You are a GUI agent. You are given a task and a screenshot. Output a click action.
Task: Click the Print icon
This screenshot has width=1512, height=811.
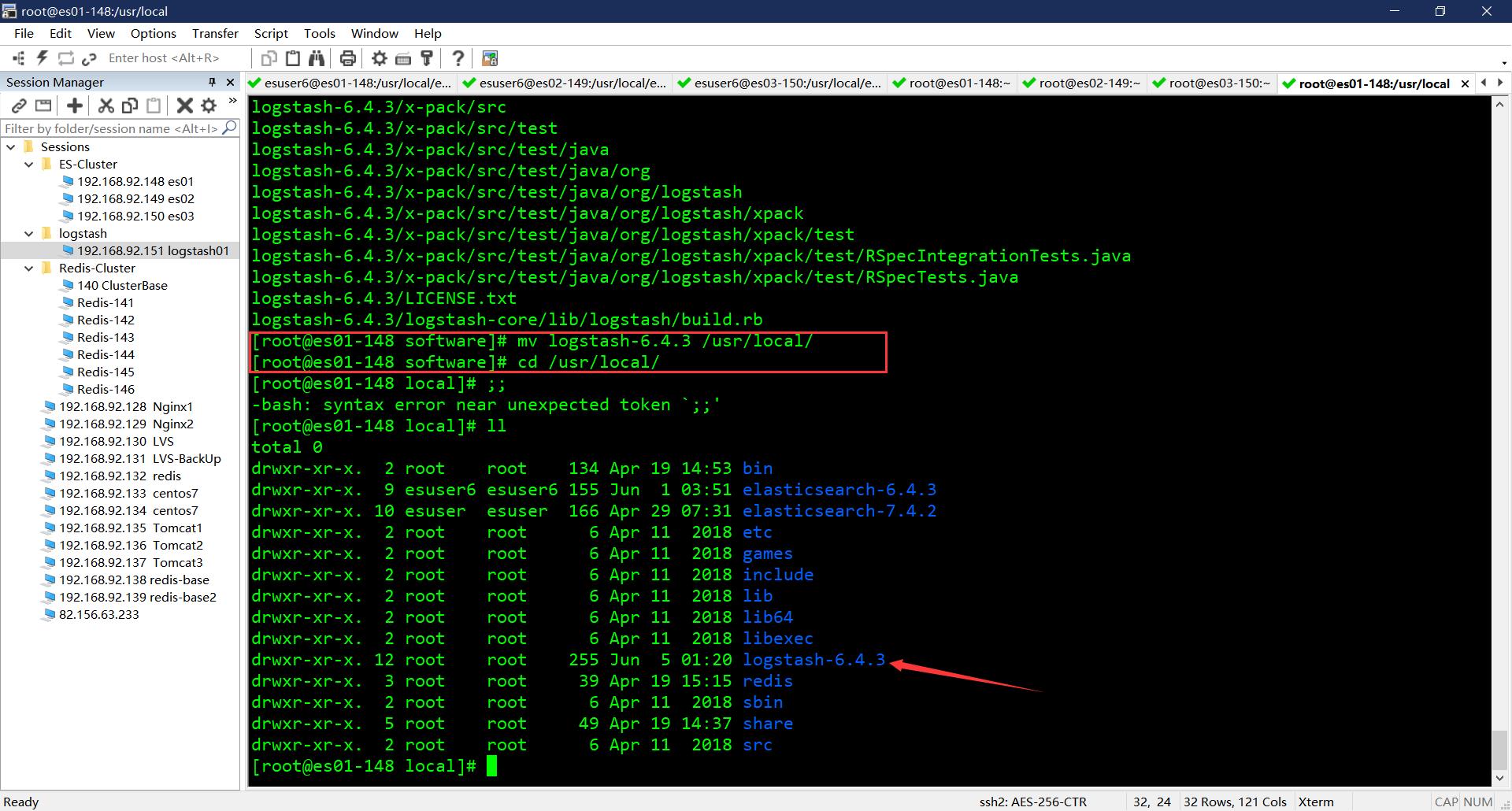click(x=348, y=58)
